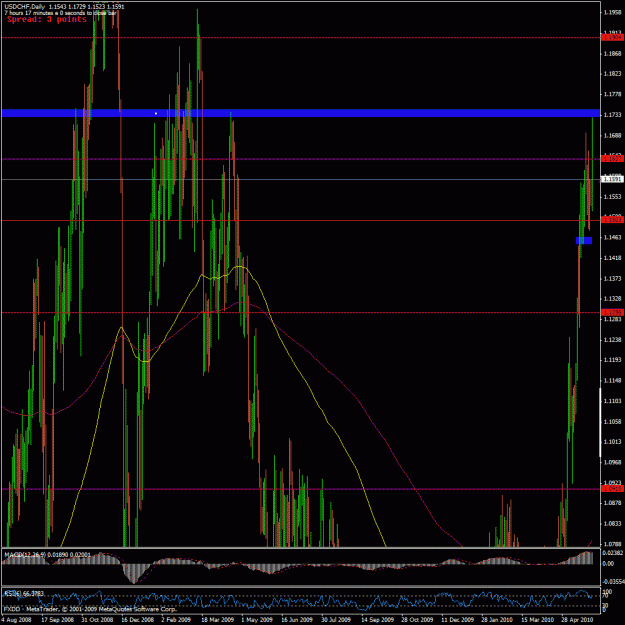The height and width of the screenshot is (625, 625).
Task: Click the 1.1688 price scale label
Action: point(613,136)
